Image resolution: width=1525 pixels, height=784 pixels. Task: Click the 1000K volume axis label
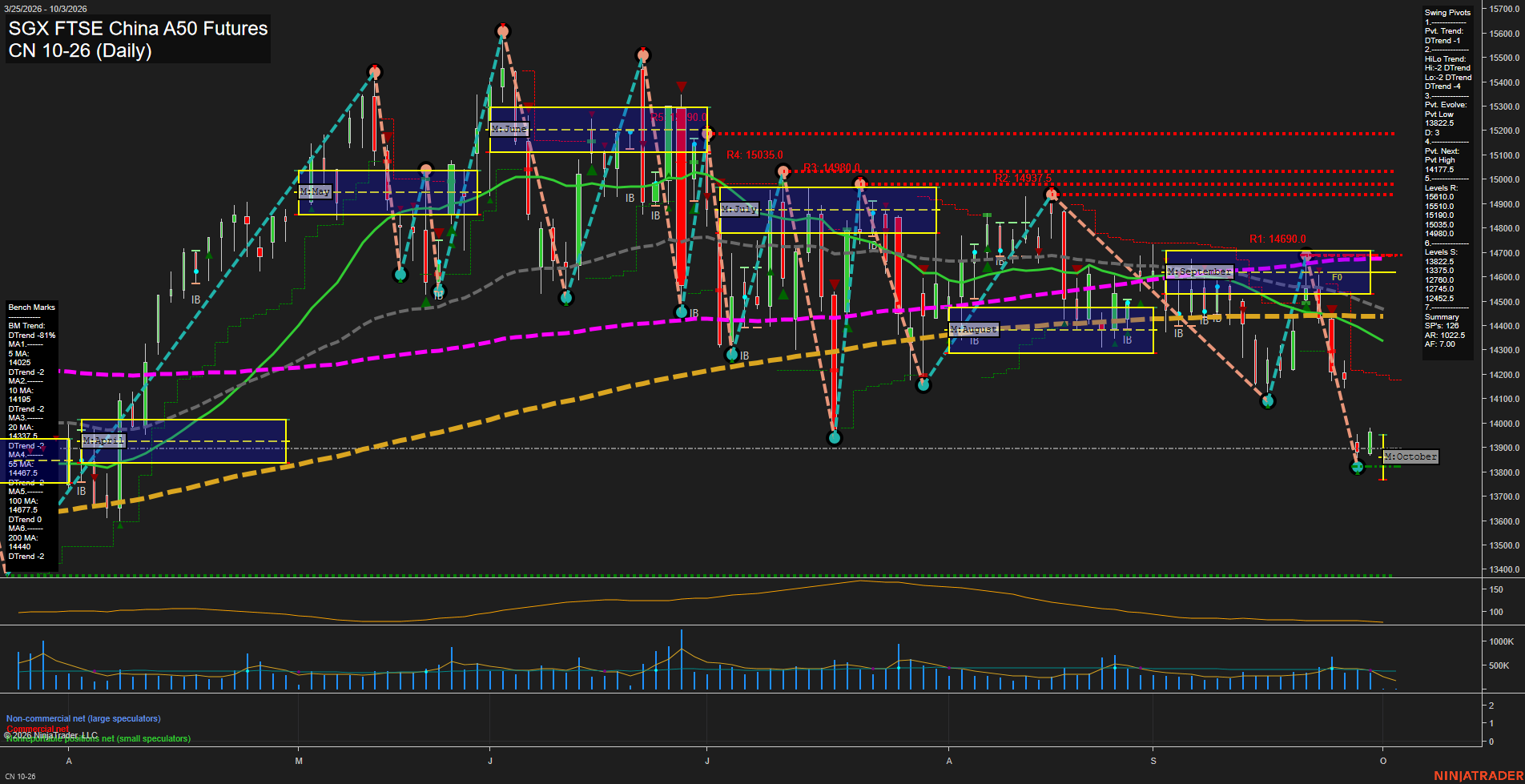pyautogui.click(x=1501, y=642)
